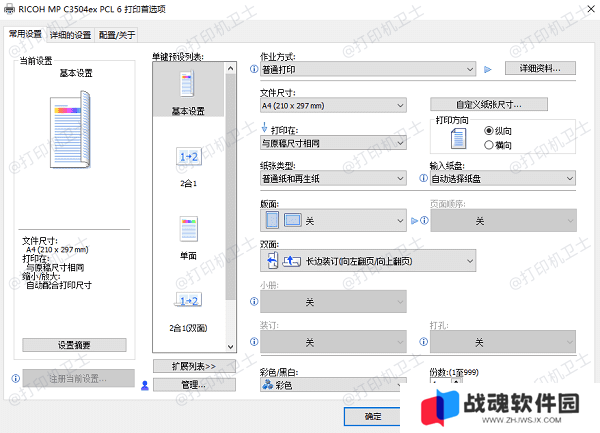Image resolution: width=600 pixels, height=433 pixels.
Task: Click the color icon in 彩色/黑白
Action: [x=267, y=385]
